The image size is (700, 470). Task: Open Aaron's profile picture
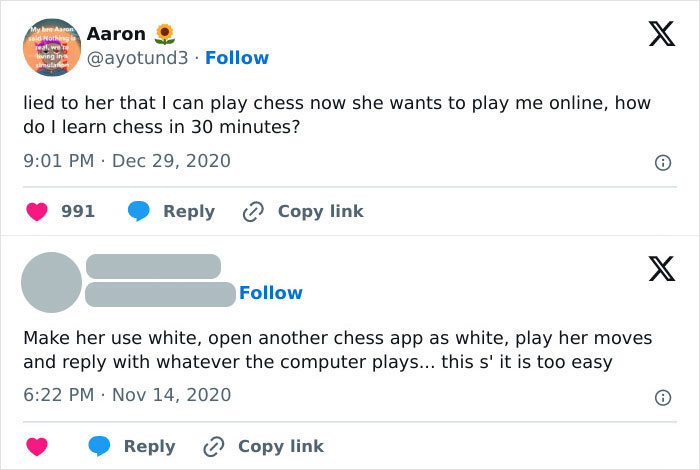point(51,47)
